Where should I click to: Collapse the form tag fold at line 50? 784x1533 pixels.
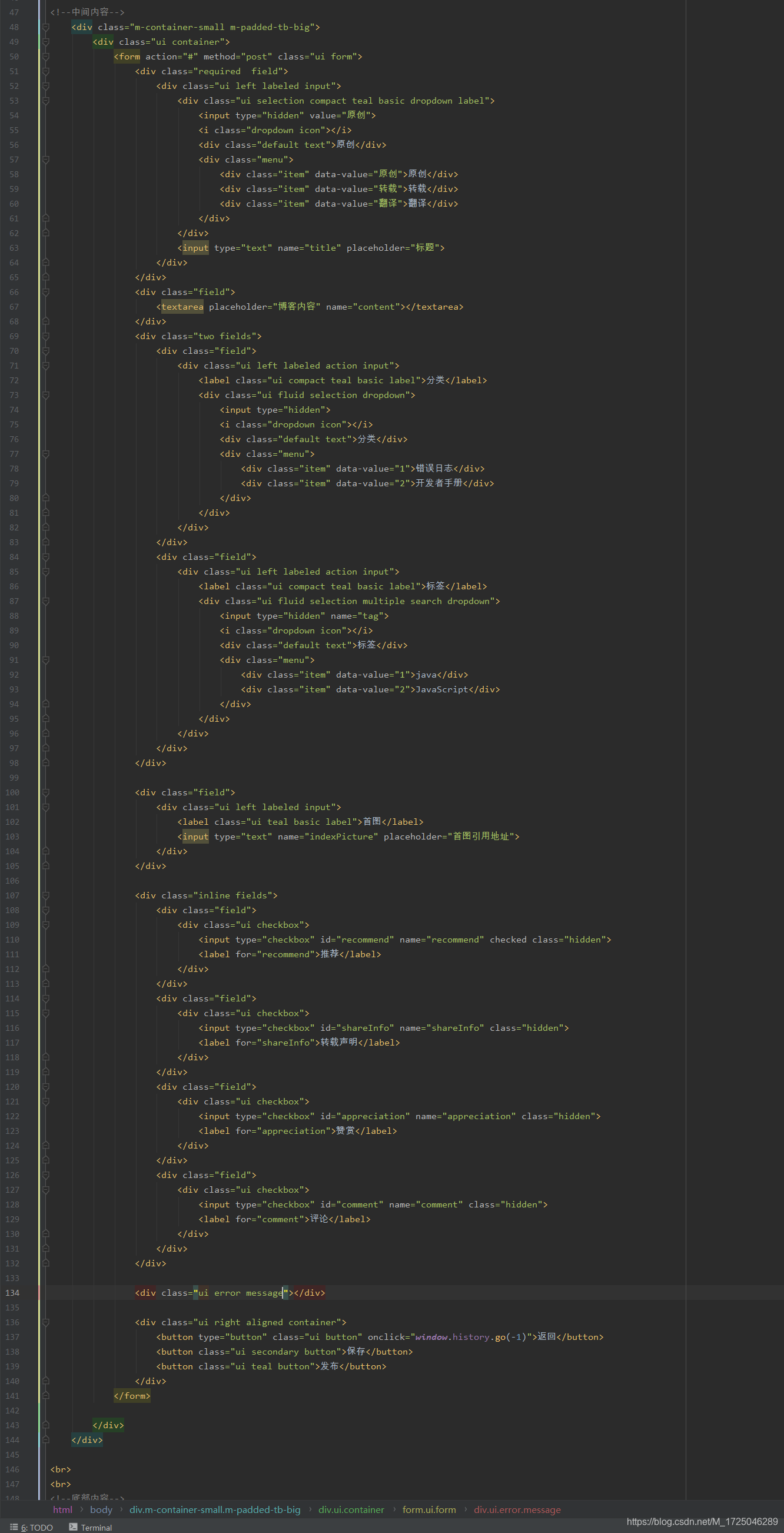[x=46, y=57]
